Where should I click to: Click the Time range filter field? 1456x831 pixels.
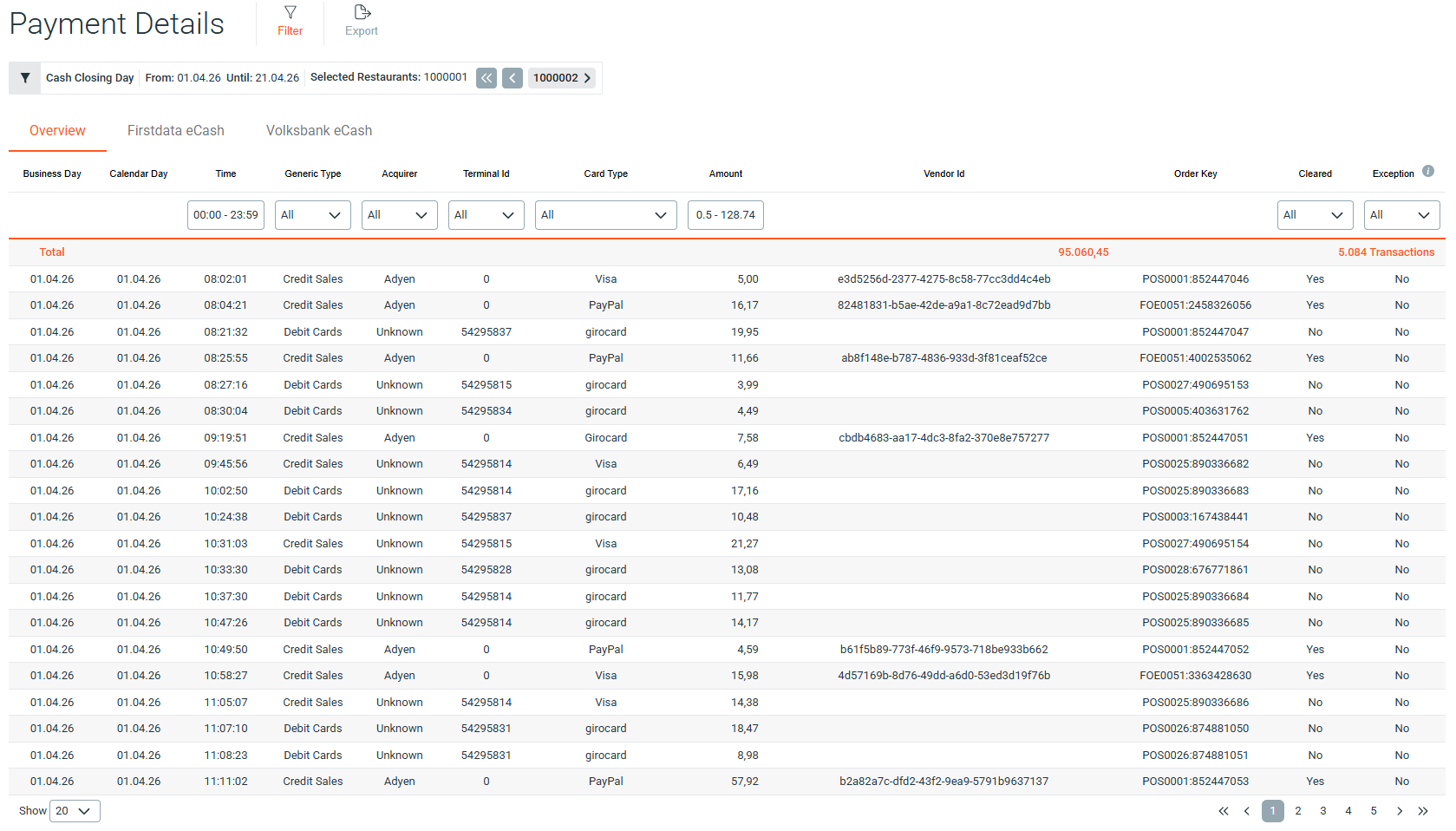point(225,215)
